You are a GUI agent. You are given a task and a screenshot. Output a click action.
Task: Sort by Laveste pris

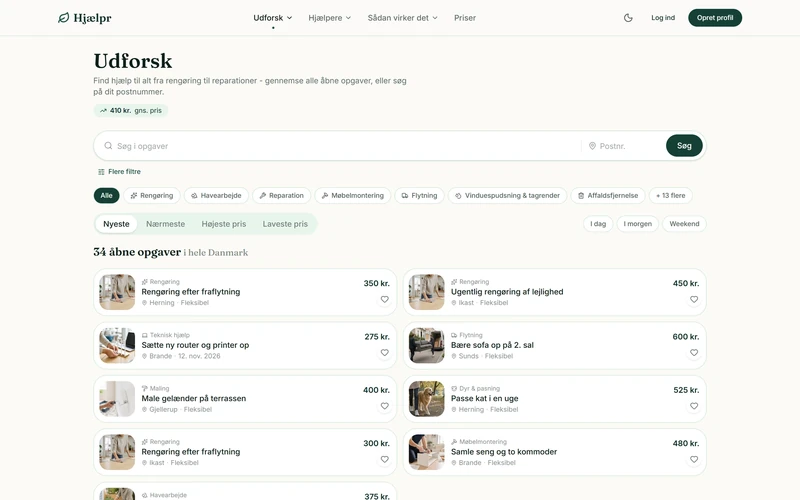(285, 224)
